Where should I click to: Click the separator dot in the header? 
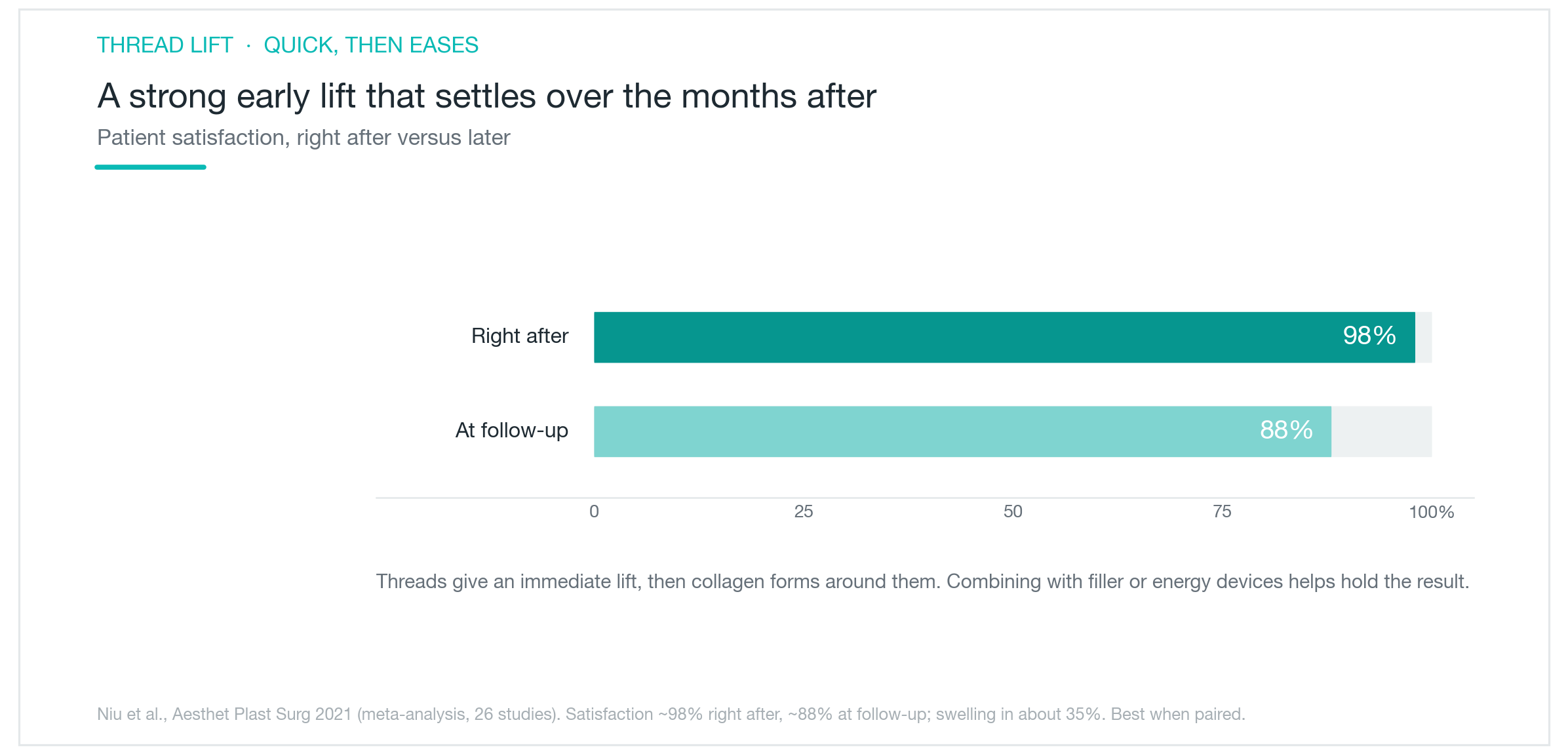point(248,46)
